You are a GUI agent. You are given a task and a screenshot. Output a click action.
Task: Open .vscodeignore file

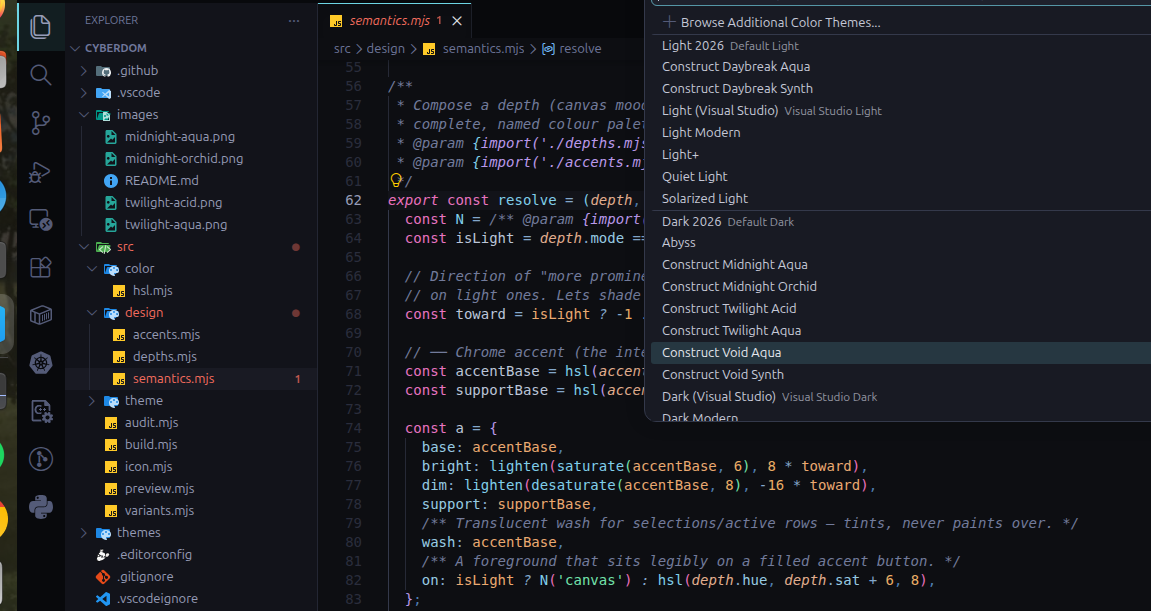157,599
